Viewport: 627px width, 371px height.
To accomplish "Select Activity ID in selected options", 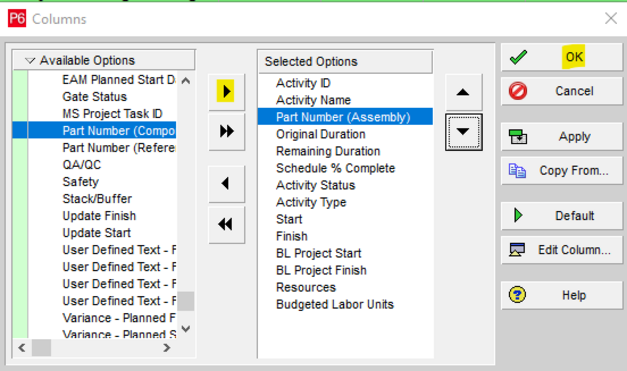I will point(303,83).
